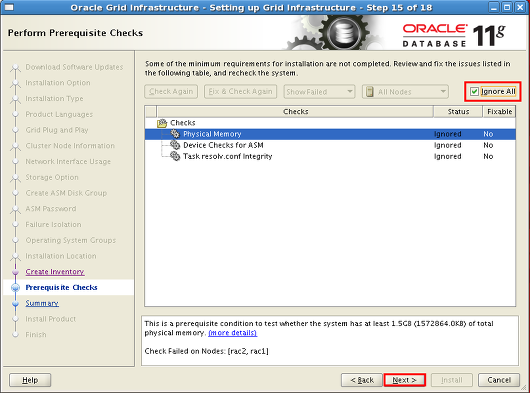The width and height of the screenshot is (530, 393).
Task: Maximize the installer window
Action: click(x=507, y=7)
